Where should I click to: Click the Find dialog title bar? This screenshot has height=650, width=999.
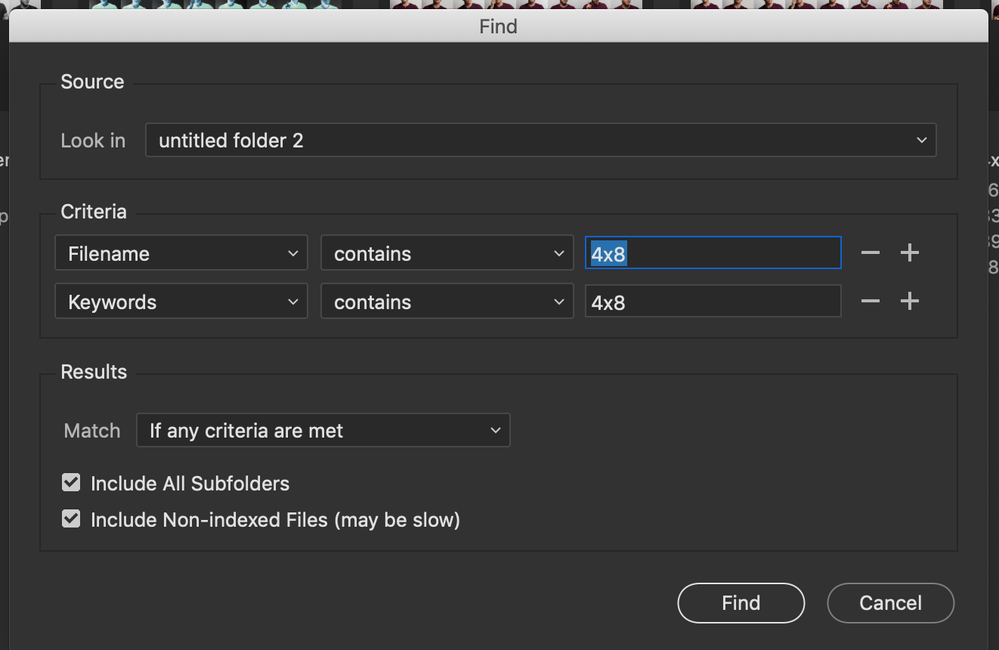tap(498, 26)
